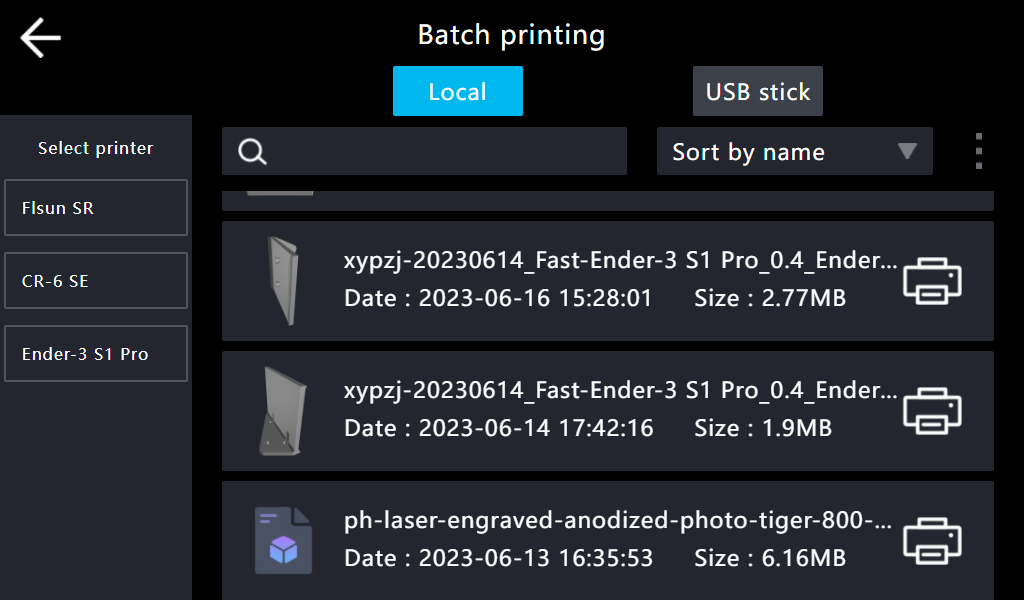The image size is (1024, 600).
Task: Select the xypzj file sized 2.77MB
Action: (x=620, y=263)
